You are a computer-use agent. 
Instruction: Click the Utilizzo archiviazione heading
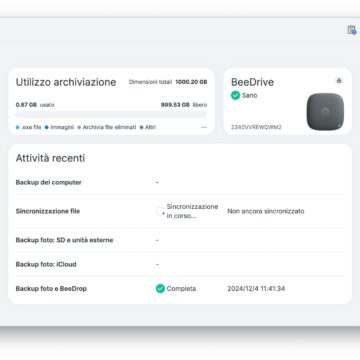[x=66, y=82]
